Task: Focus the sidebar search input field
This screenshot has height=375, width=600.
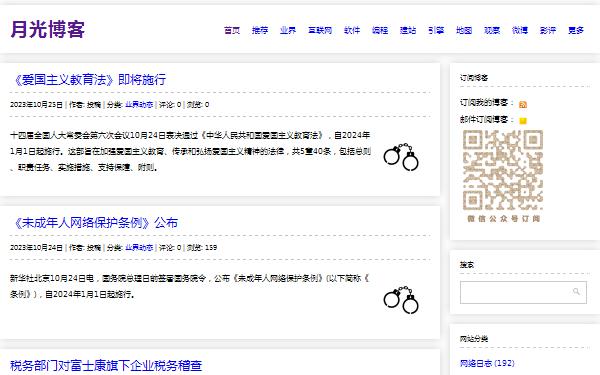Action: coord(523,292)
